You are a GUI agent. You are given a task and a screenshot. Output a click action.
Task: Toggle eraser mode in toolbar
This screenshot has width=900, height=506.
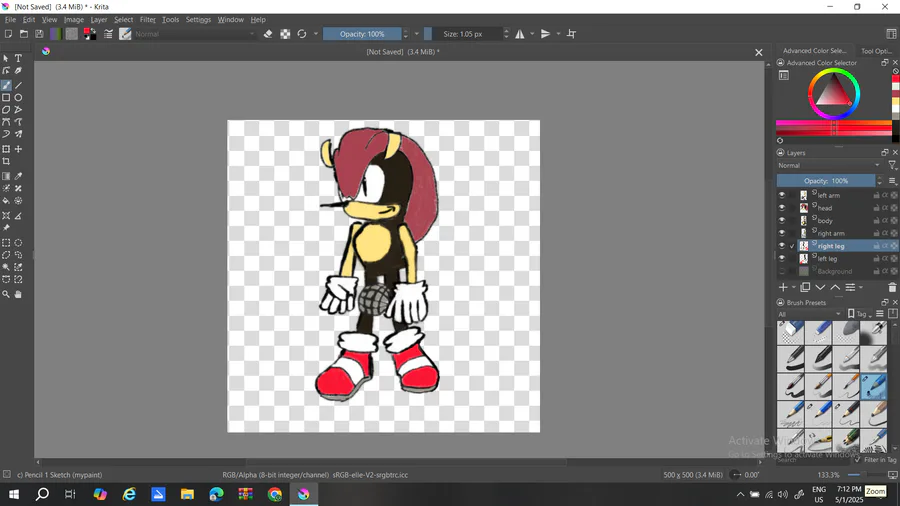(x=268, y=34)
